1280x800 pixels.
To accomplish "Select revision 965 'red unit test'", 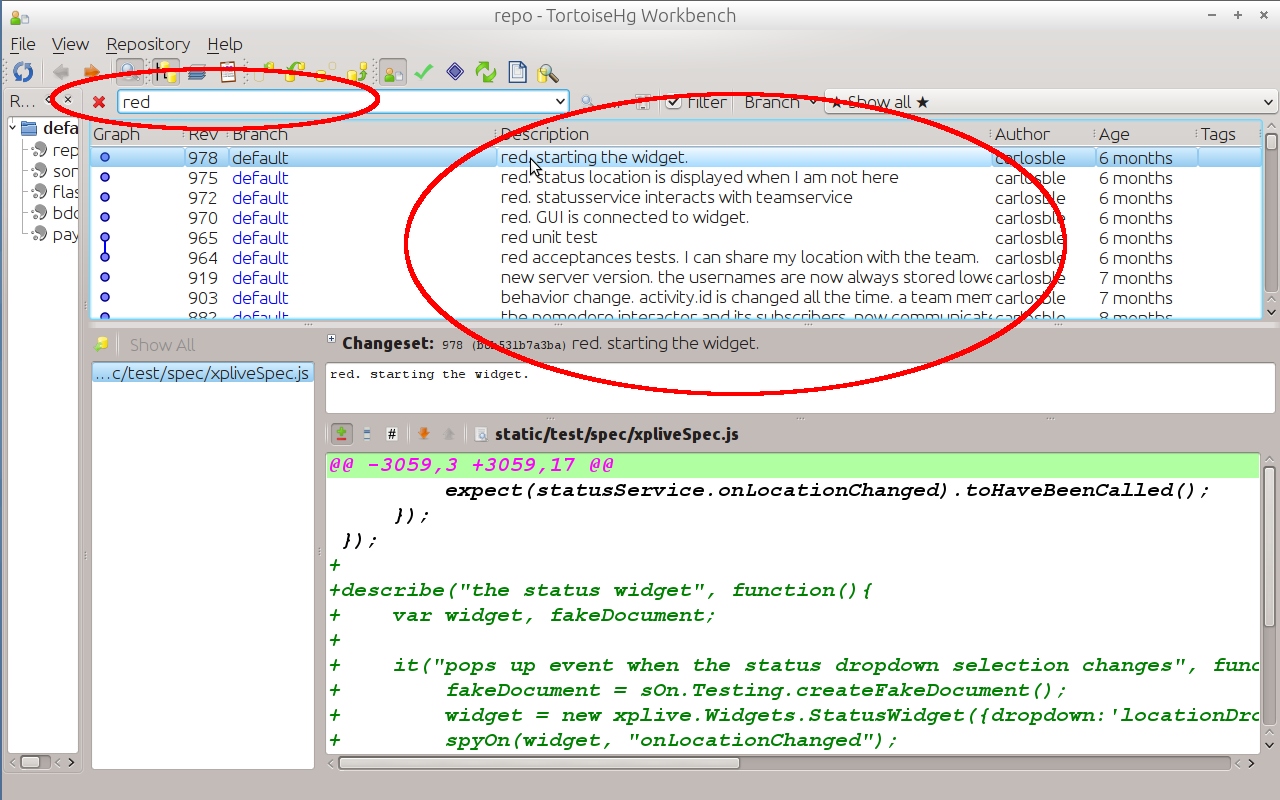I will tap(676, 238).
